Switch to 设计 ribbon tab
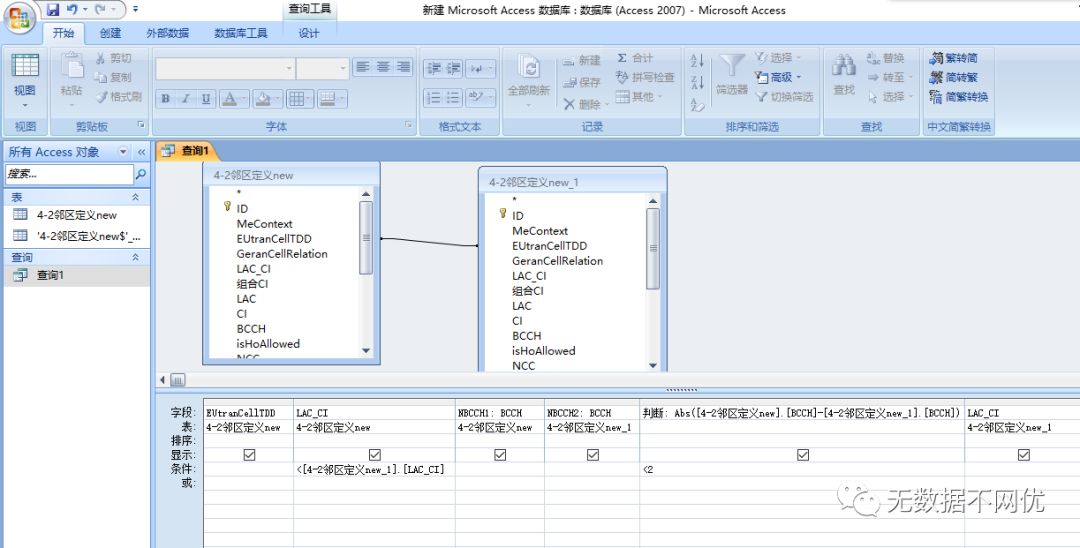Screen dimensions: 1080x548 coord(309,32)
